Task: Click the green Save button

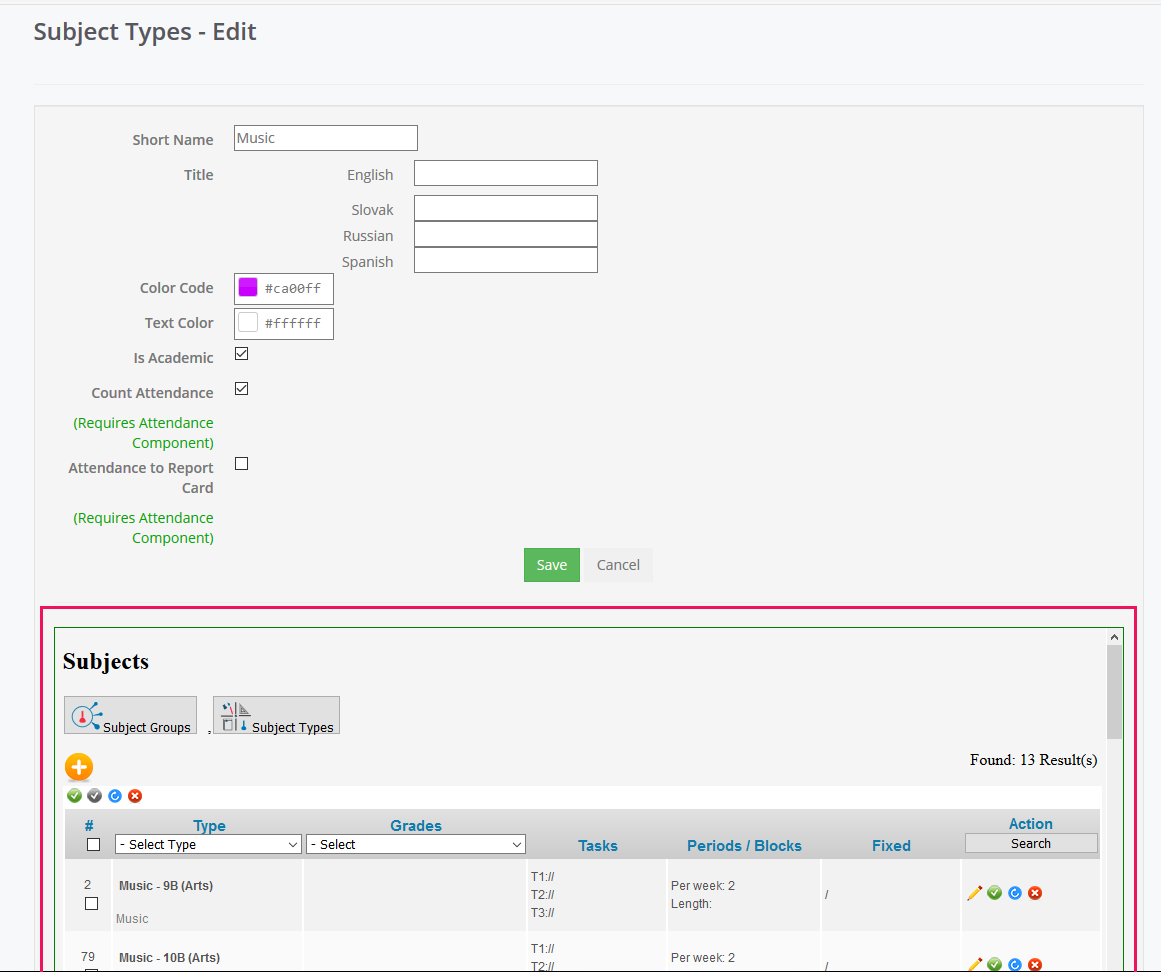Action: (552, 565)
